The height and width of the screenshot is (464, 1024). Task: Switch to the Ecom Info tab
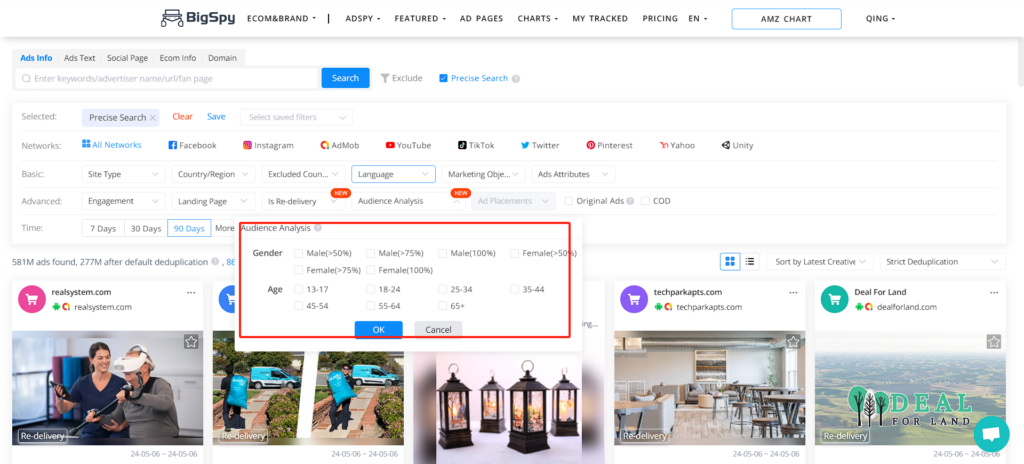point(178,58)
